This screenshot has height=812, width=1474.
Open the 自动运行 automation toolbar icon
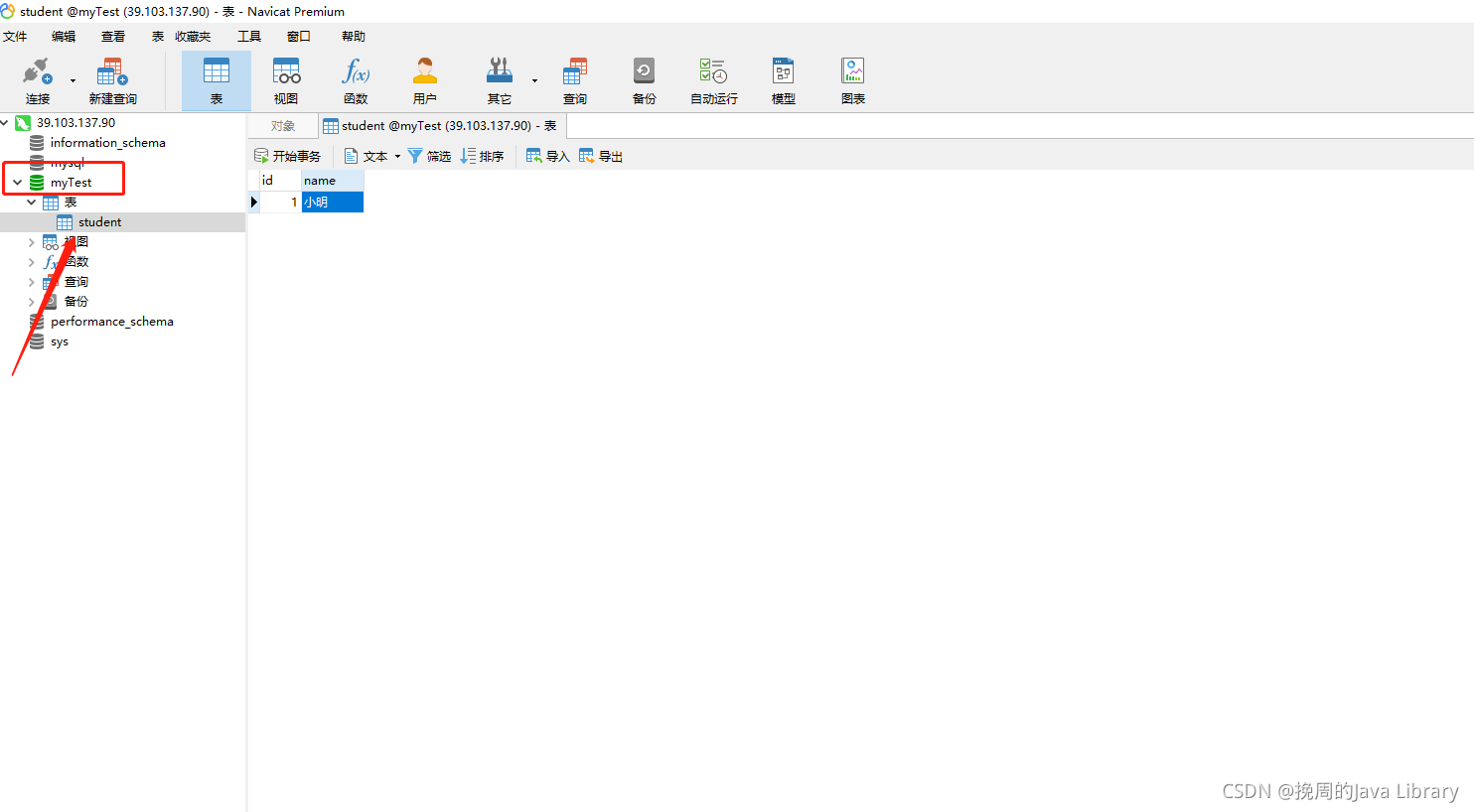(x=714, y=80)
